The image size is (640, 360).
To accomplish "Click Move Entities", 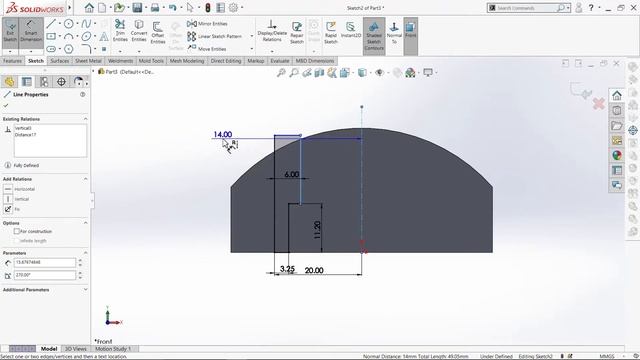I will pyautogui.click(x=207, y=49).
